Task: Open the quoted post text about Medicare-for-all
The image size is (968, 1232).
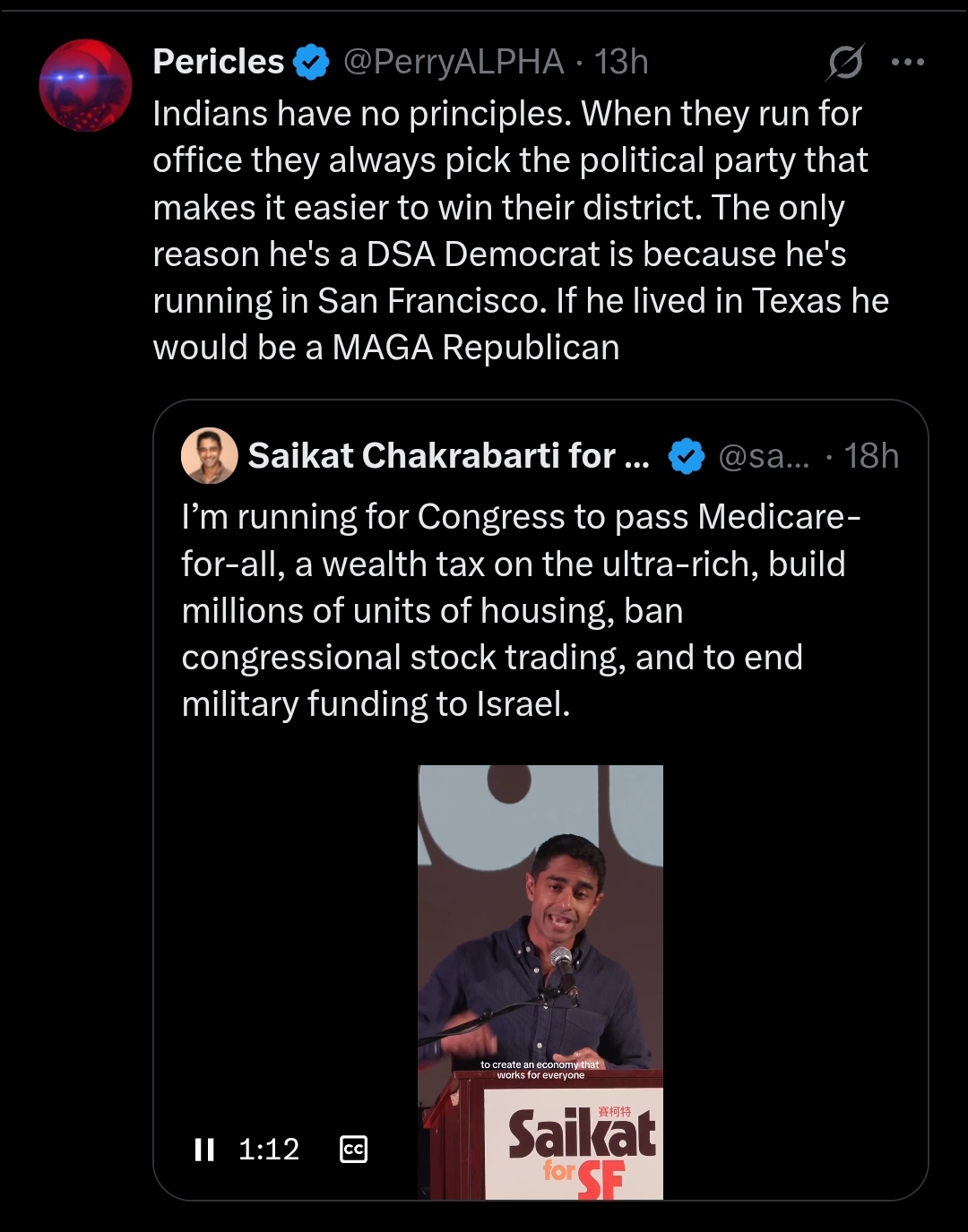Action: 520,610
